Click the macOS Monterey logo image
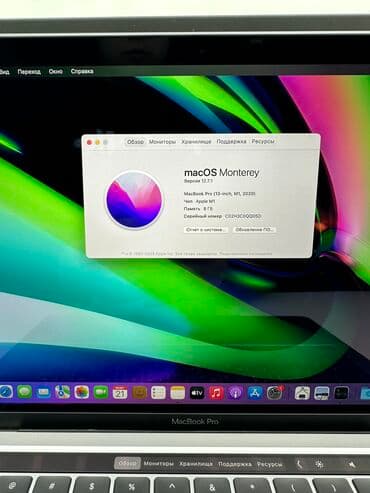Image resolution: width=370 pixels, height=493 pixels. click(x=134, y=200)
